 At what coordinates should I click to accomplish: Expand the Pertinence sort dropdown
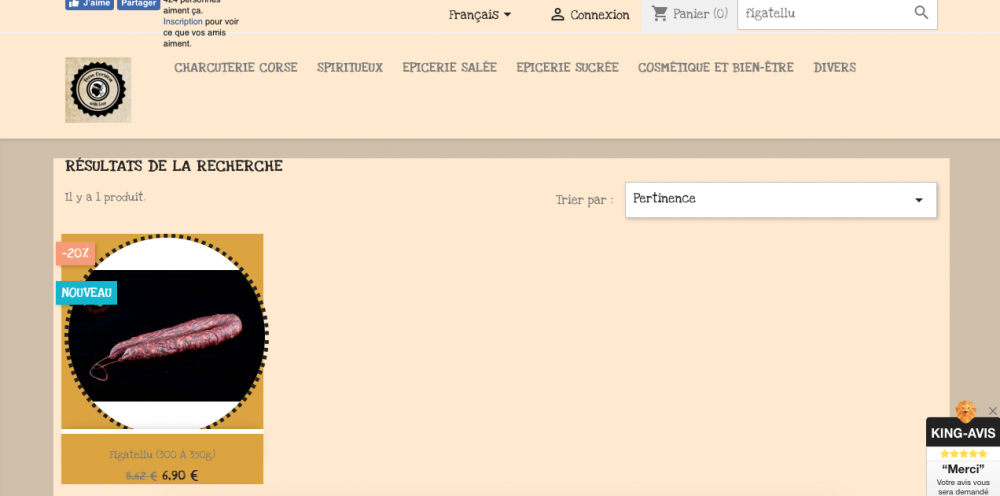tap(781, 200)
